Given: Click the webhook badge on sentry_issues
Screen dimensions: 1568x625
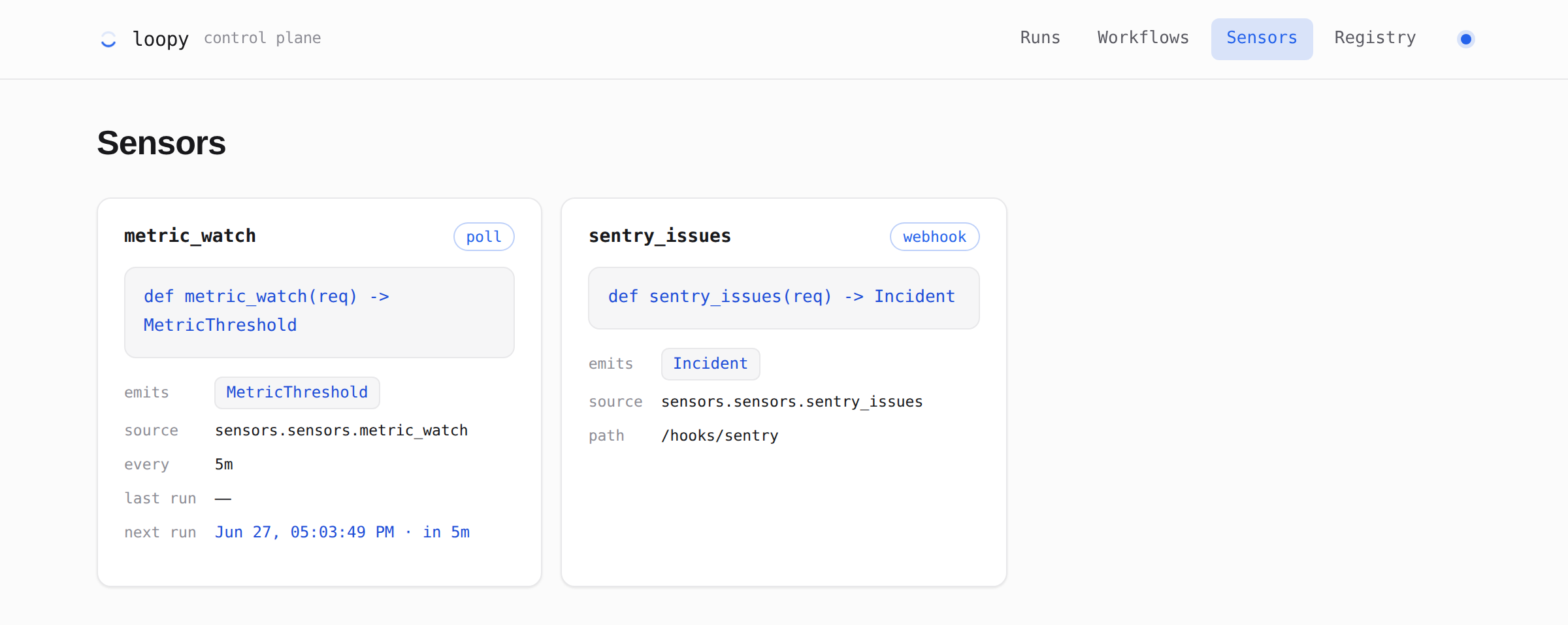Looking at the screenshot, I should [934, 237].
